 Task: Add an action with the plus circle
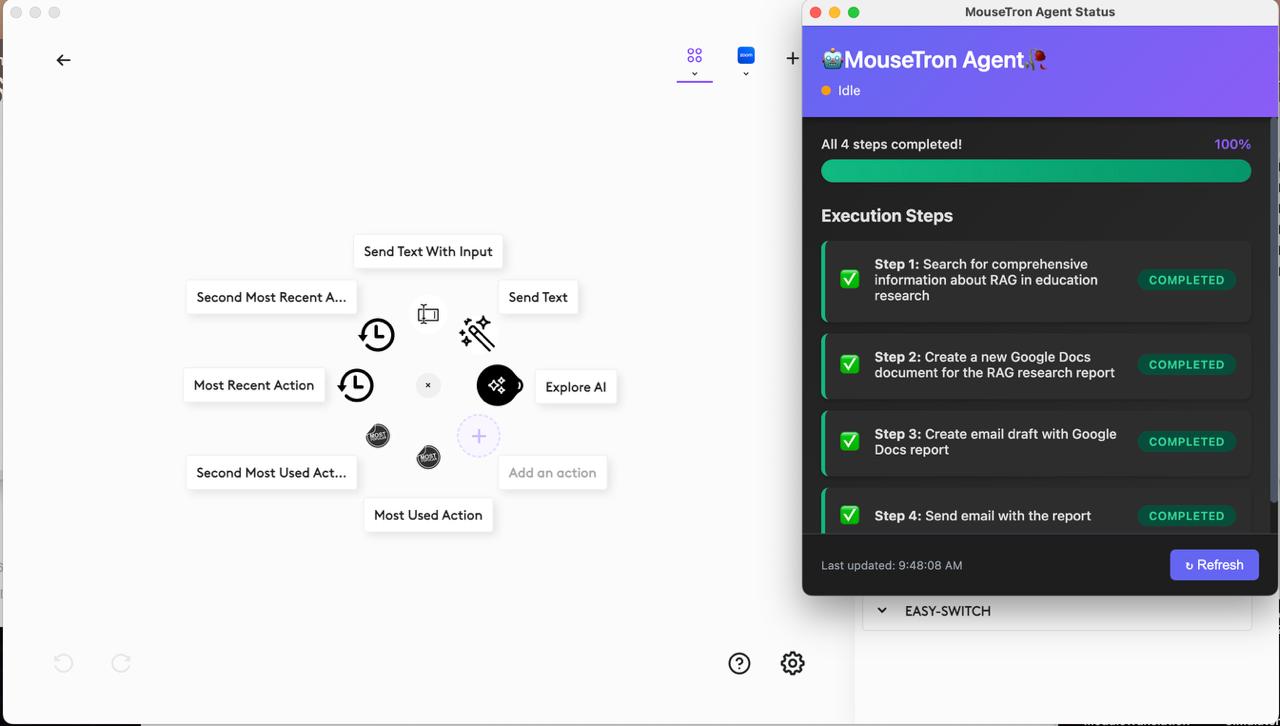[479, 436]
